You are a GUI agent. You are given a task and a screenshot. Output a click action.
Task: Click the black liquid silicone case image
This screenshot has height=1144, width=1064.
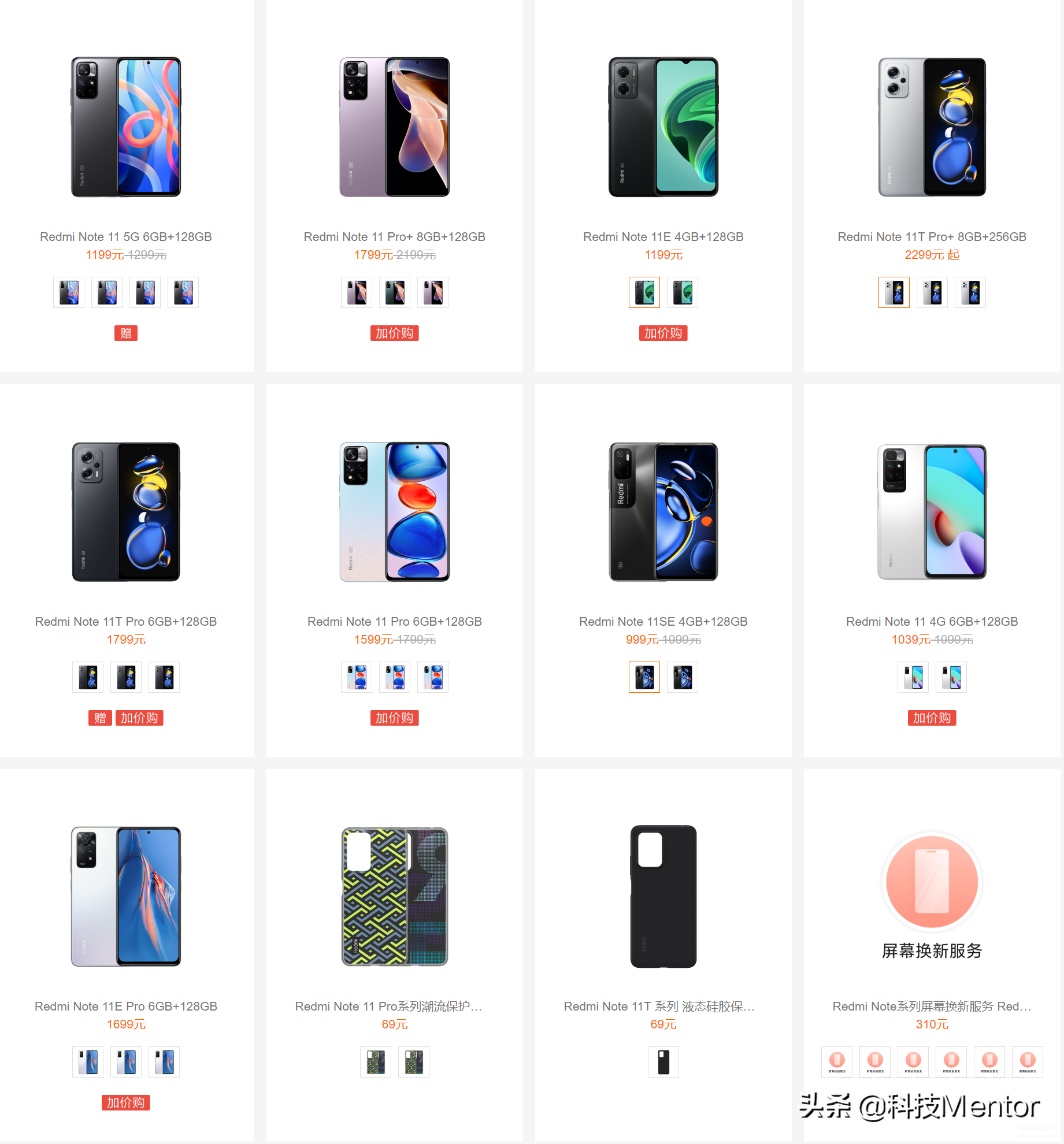[663, 896]
